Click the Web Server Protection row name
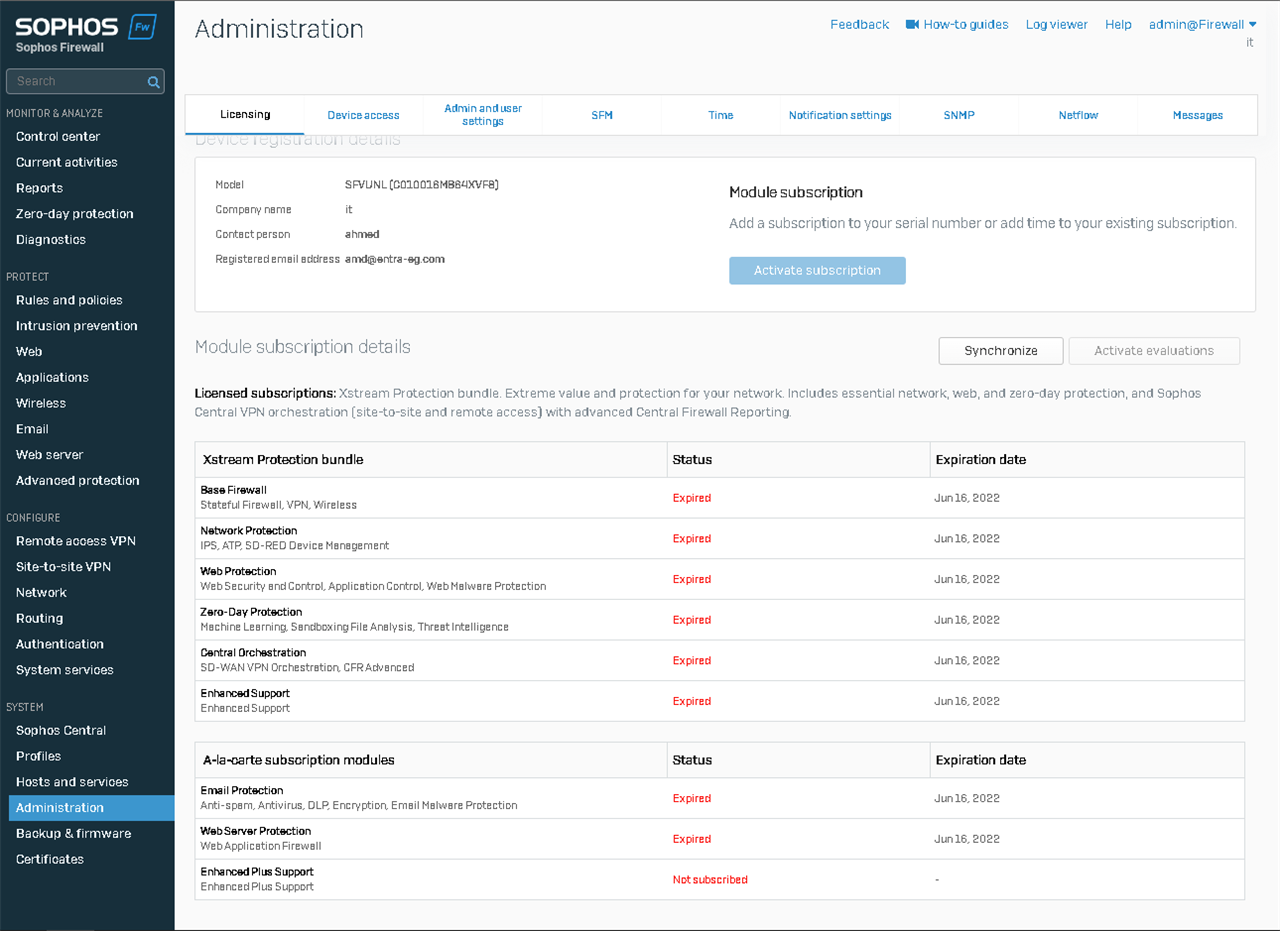Image resolution: width=1280 pixels, height=931 pixels. pos(256,832)
